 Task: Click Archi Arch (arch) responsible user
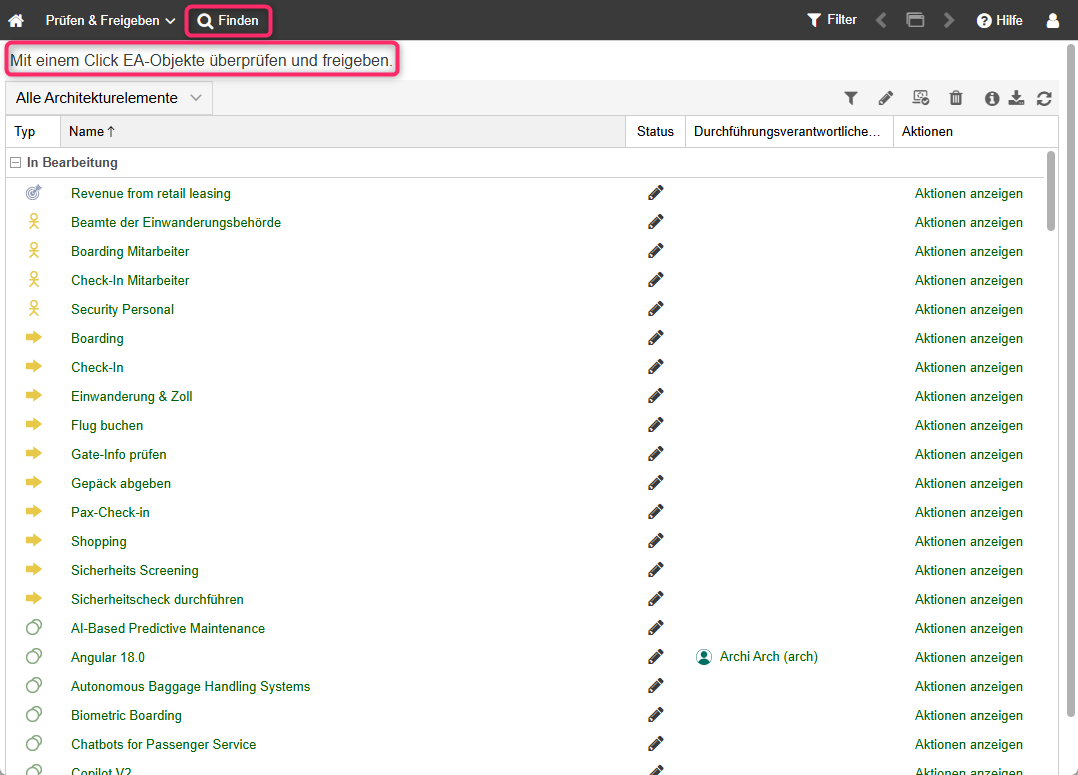[x=768, y=657]
